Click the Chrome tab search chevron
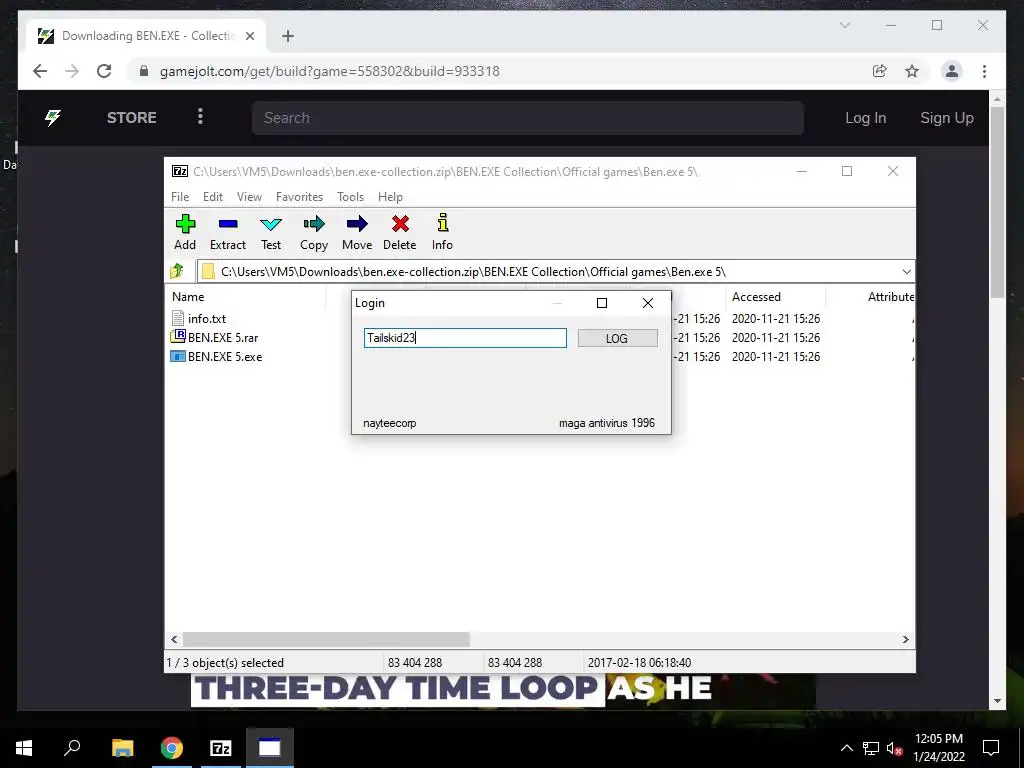Screen dimensions: 1024x768 844,25
